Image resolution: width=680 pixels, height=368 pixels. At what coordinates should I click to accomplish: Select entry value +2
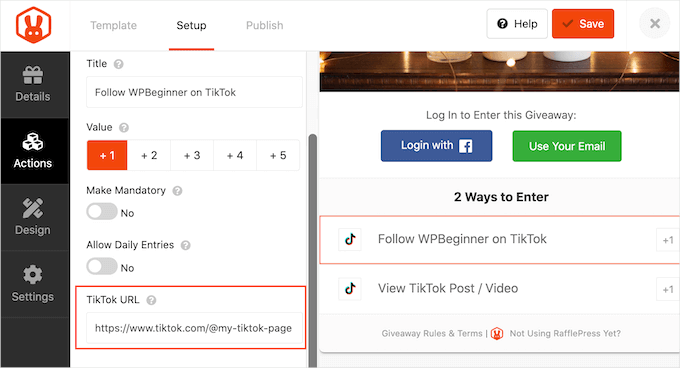[149, 155]
